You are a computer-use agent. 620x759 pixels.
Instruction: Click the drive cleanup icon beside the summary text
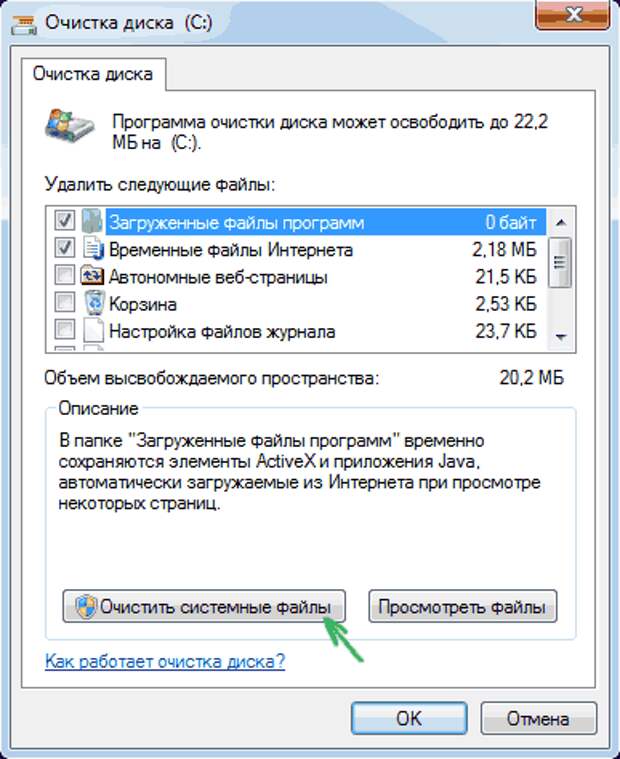[69, 125]
